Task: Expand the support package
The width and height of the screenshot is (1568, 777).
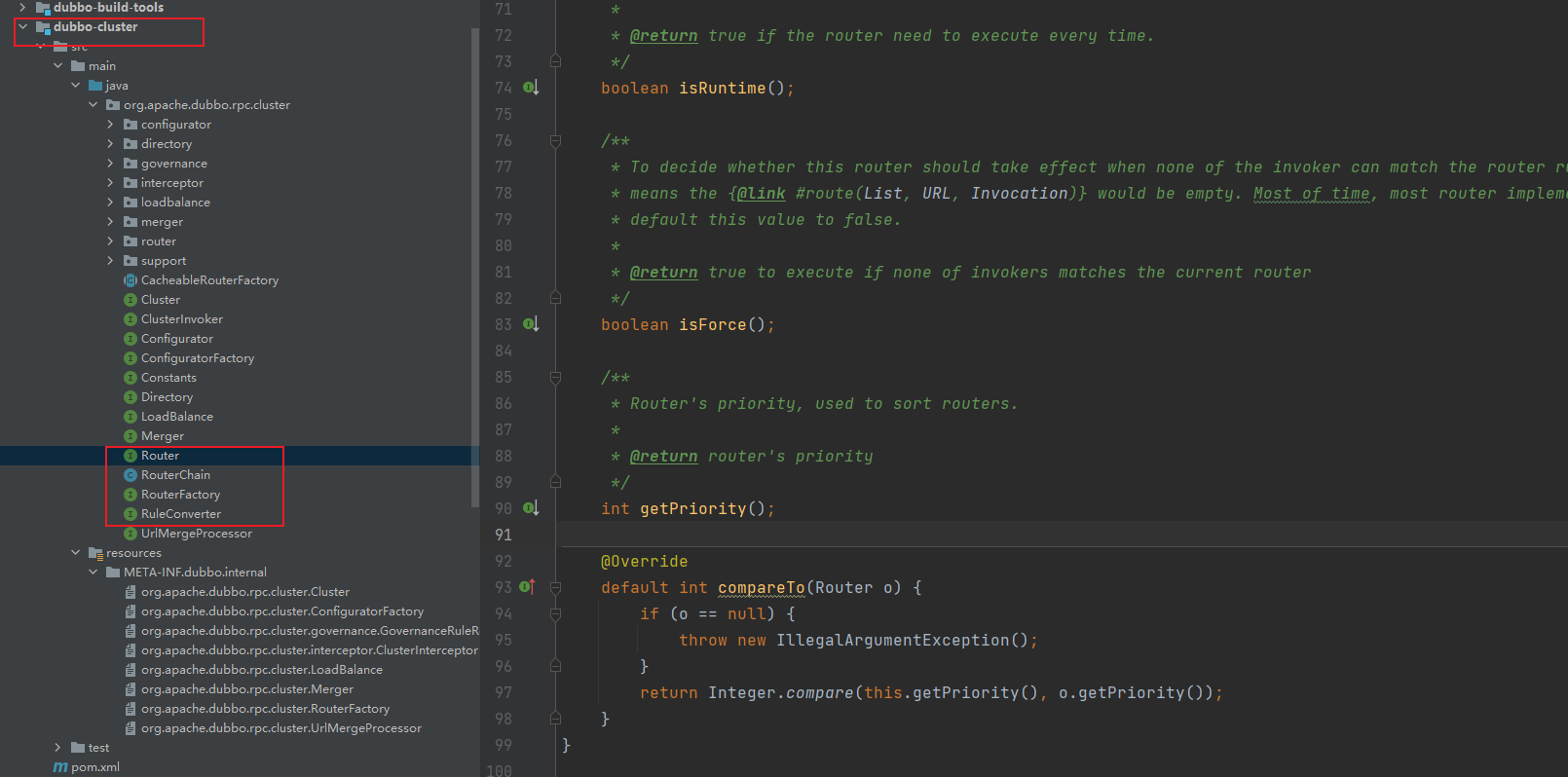Action: pyautogui.click(x=111, y=261)
